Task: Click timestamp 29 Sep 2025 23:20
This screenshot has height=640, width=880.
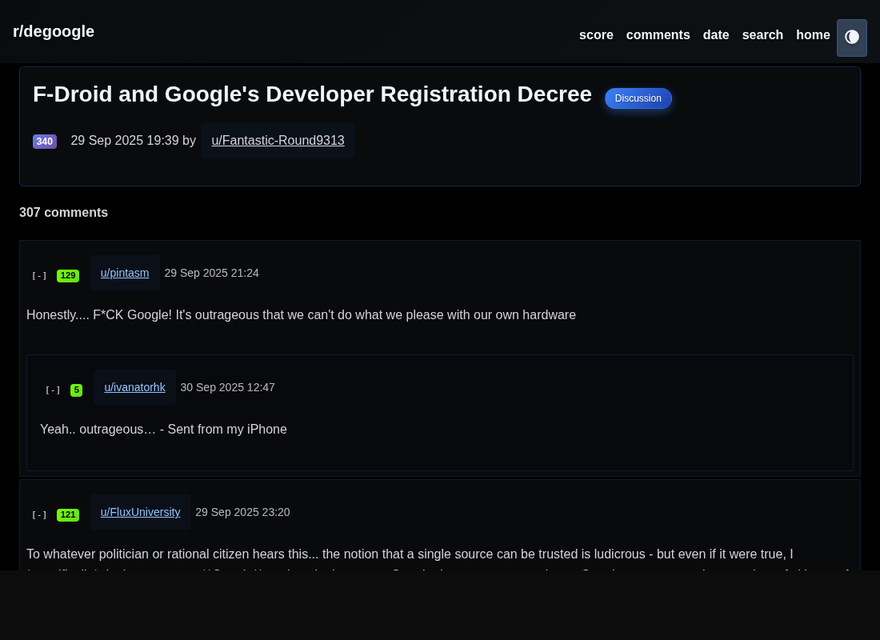Action: click(x=242, y=512)
